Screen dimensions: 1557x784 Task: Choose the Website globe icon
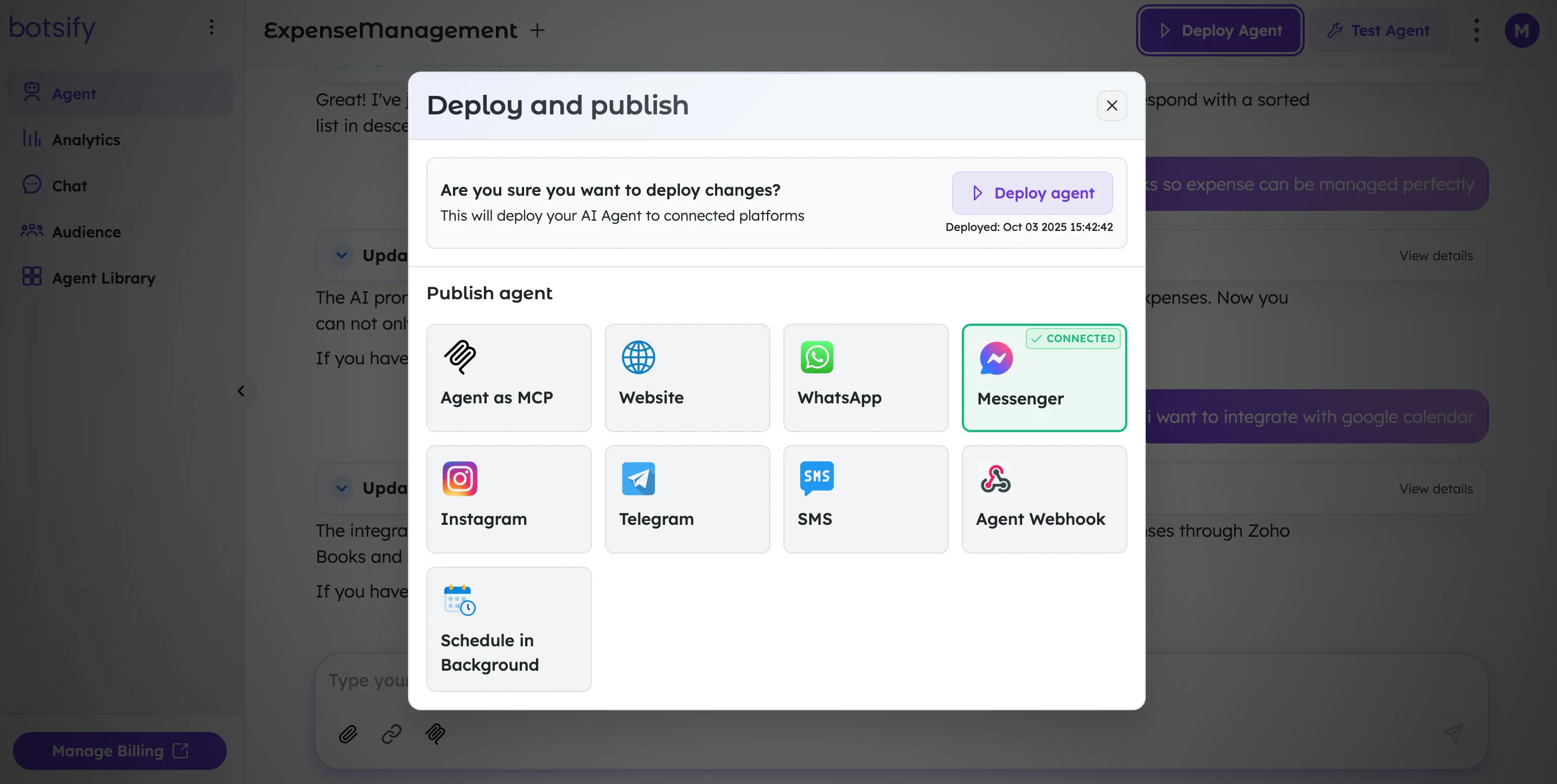pos(639,357)
